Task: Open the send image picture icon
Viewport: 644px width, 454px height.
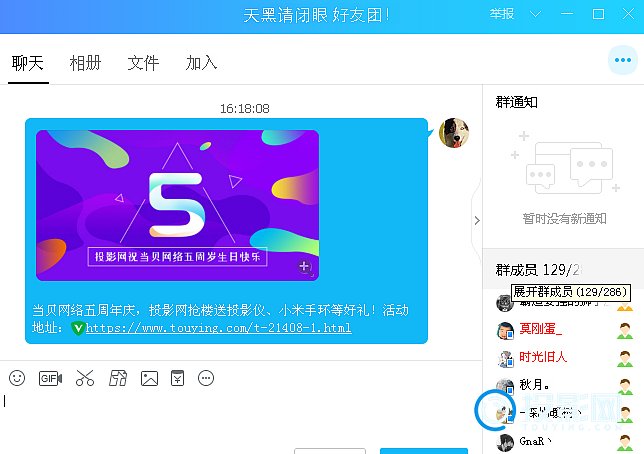Action: [x=149, y=378]
